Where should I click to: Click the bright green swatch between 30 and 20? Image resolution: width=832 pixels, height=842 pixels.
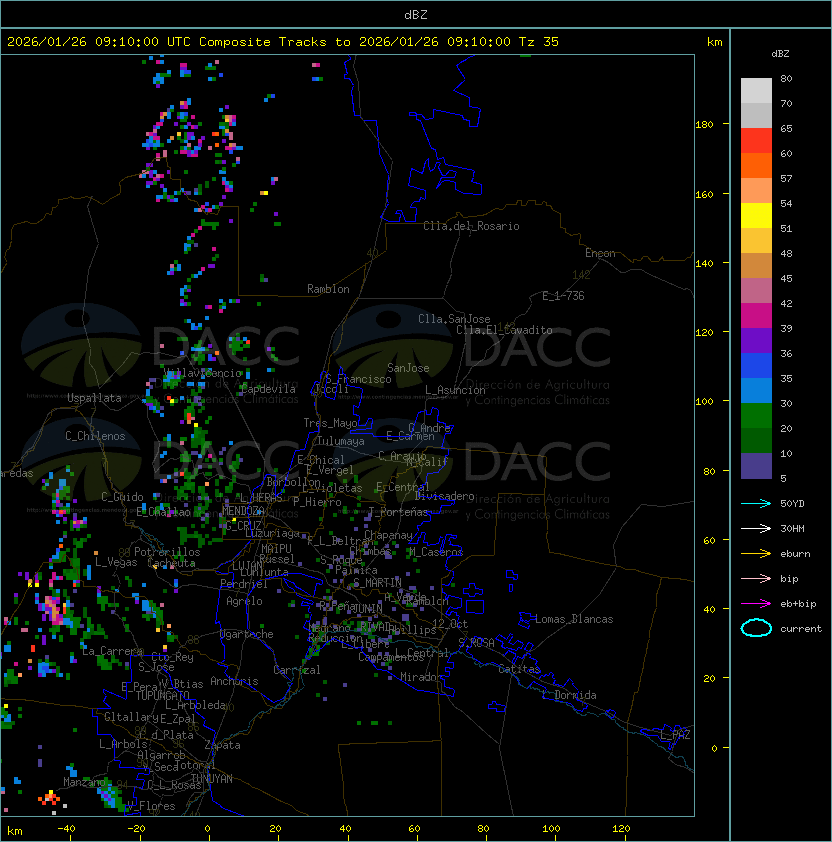point(756,416)
